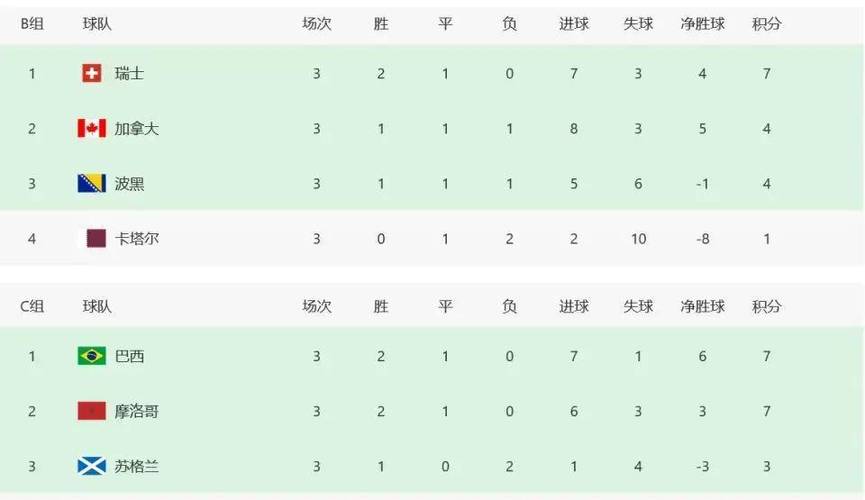865x500 pixels.
Task: Click the Switzerland flag icon
Action: point(92,73)
